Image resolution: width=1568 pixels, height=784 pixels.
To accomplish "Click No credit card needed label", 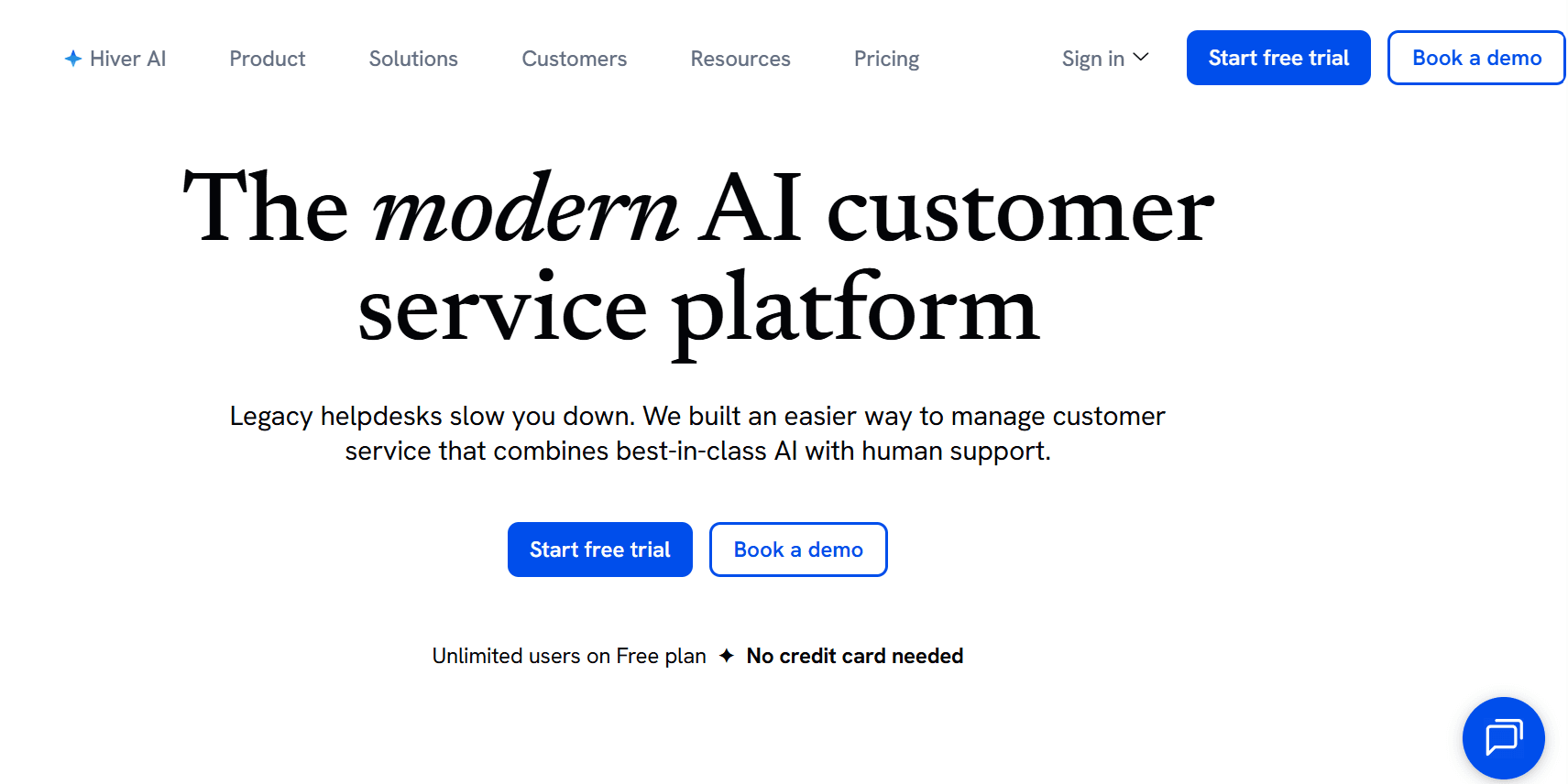I will (854, 656).
